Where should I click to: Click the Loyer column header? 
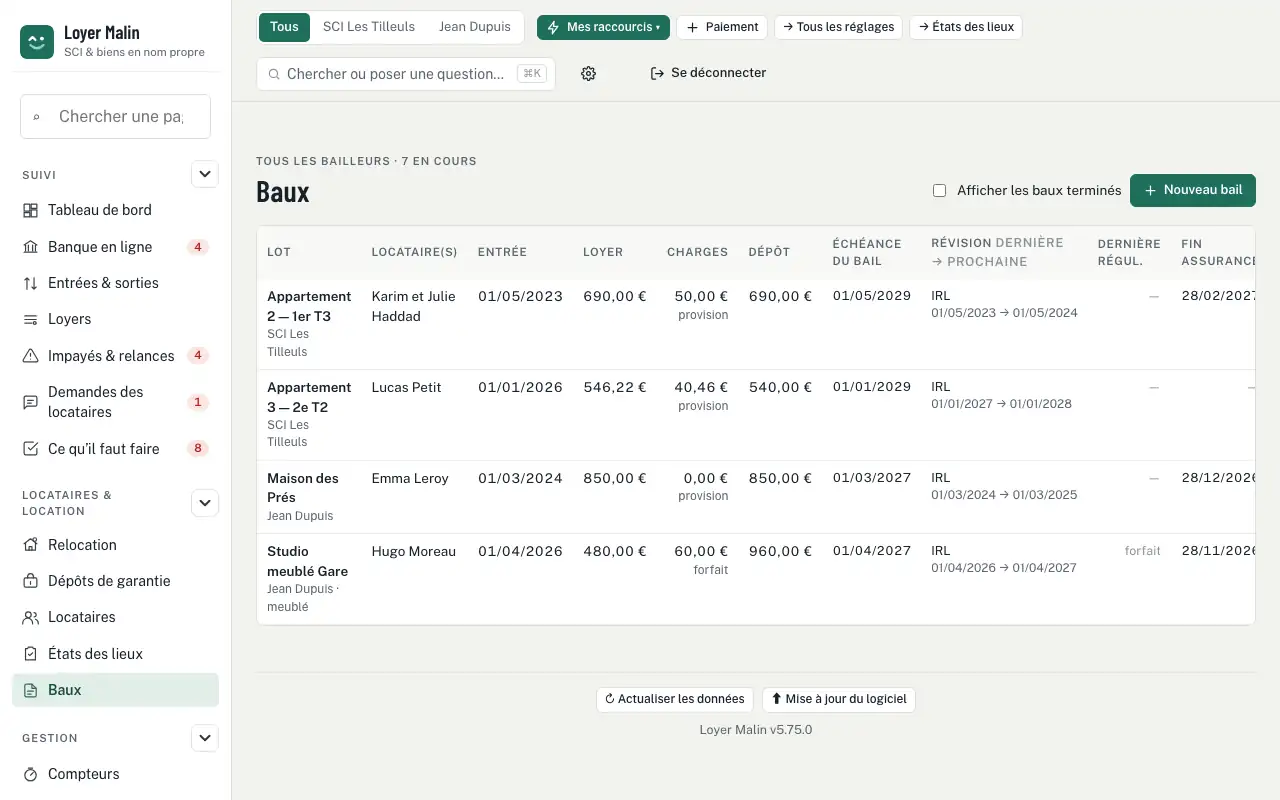[603, 252]
